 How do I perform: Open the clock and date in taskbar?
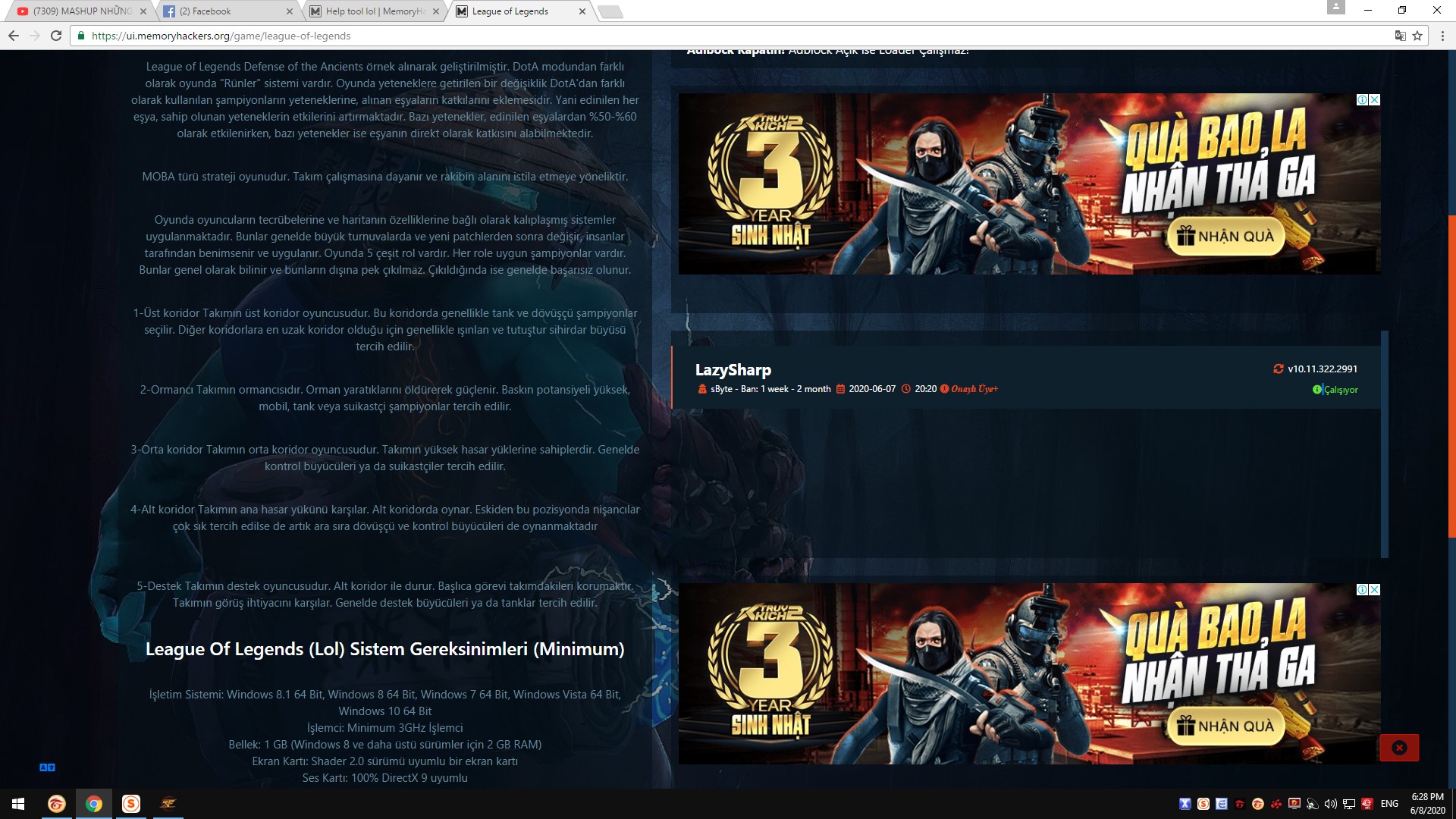[1427, 804]
